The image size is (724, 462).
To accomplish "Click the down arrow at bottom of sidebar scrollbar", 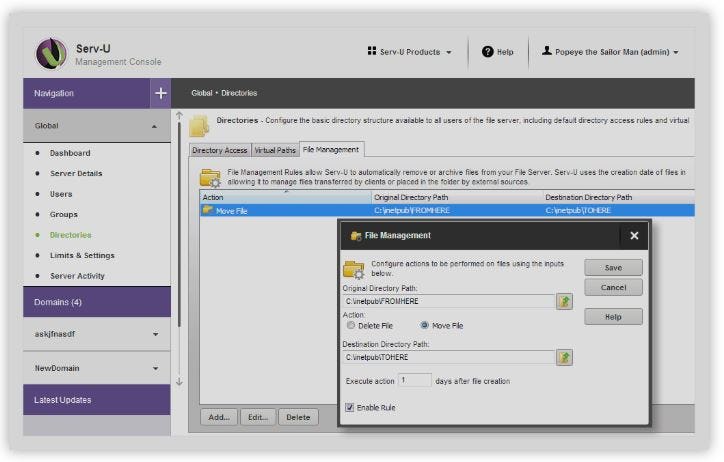I will [x=180, y=382].
